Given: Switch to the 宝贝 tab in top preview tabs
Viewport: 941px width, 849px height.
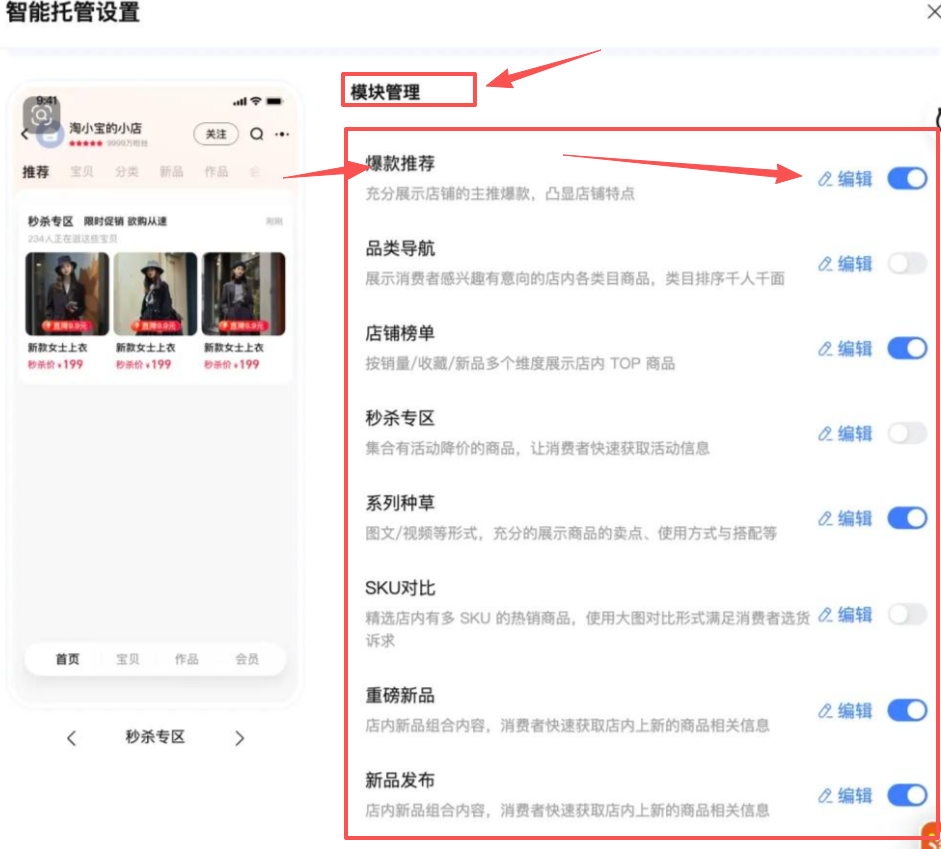Looking at the screenshot, I should pos(82,172).
